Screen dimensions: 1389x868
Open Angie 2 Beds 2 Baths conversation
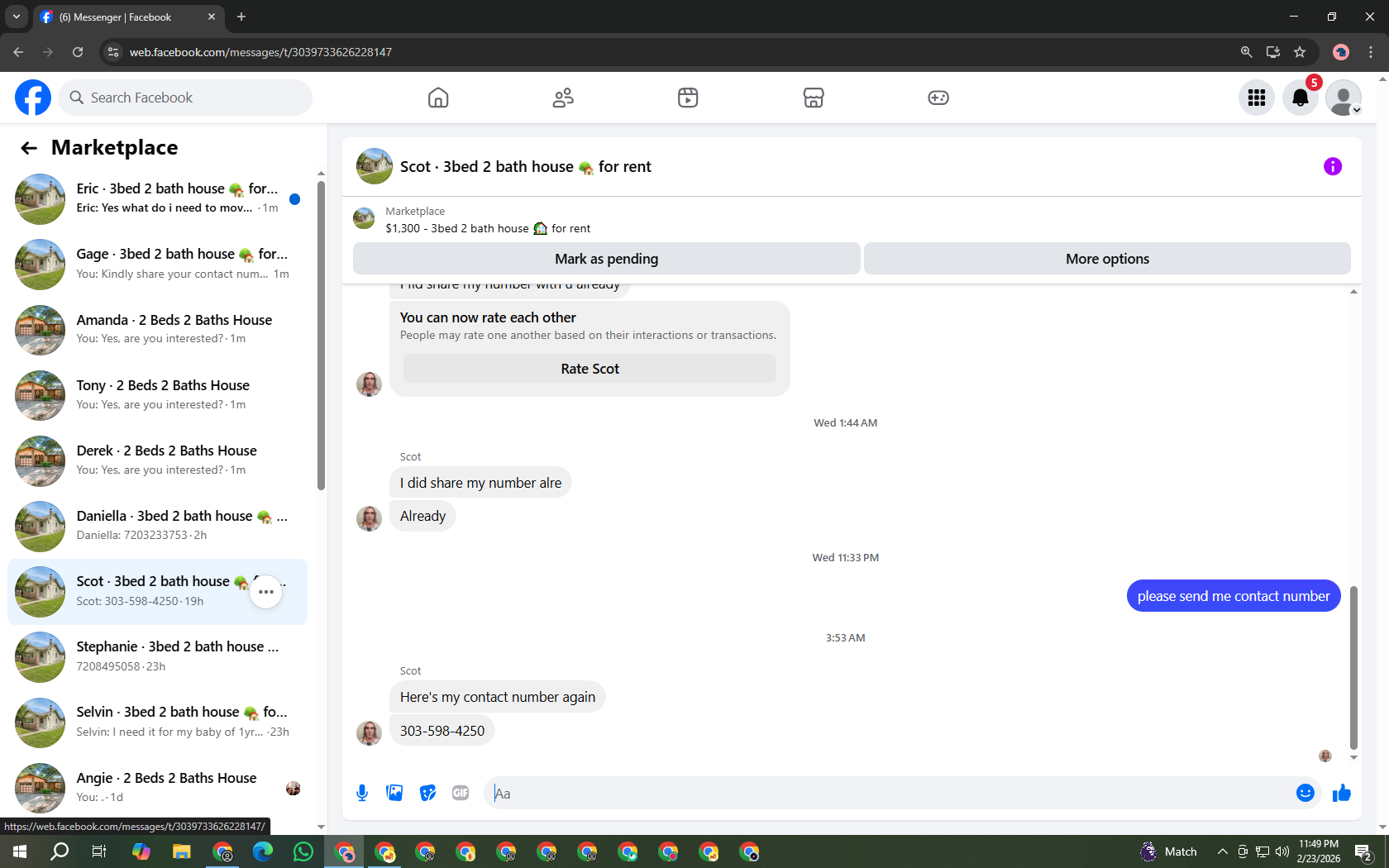(157, 787)
